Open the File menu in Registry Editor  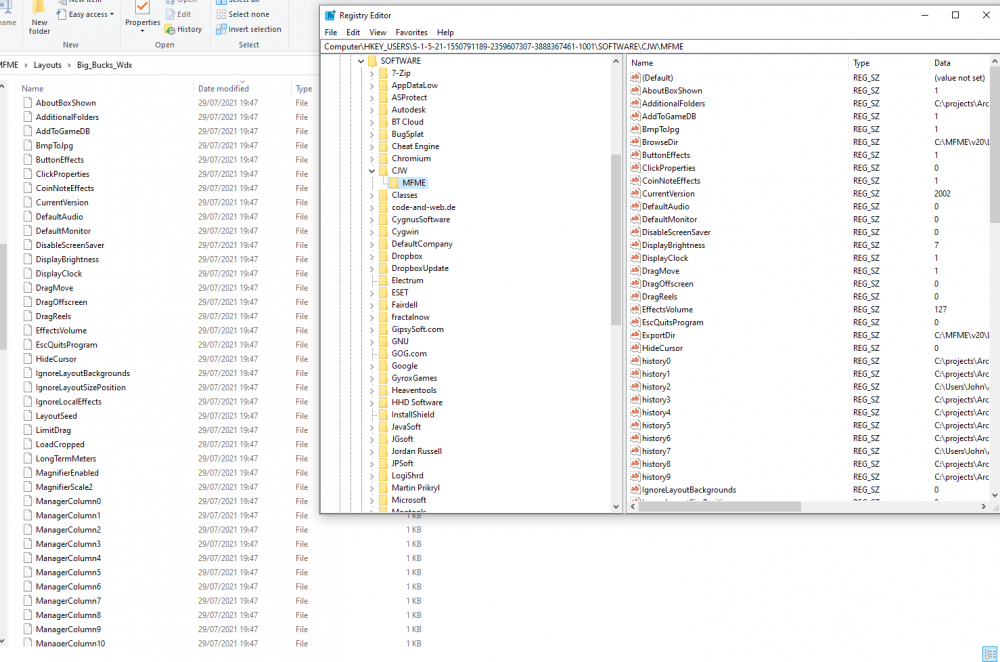click(331, 33)
